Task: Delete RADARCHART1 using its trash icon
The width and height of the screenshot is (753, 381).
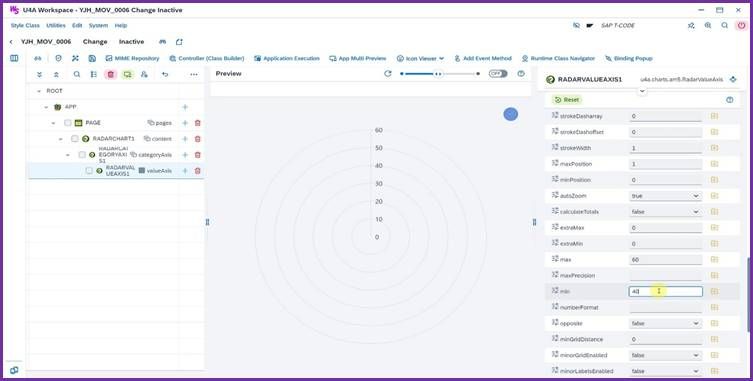Action: (197, 139)
